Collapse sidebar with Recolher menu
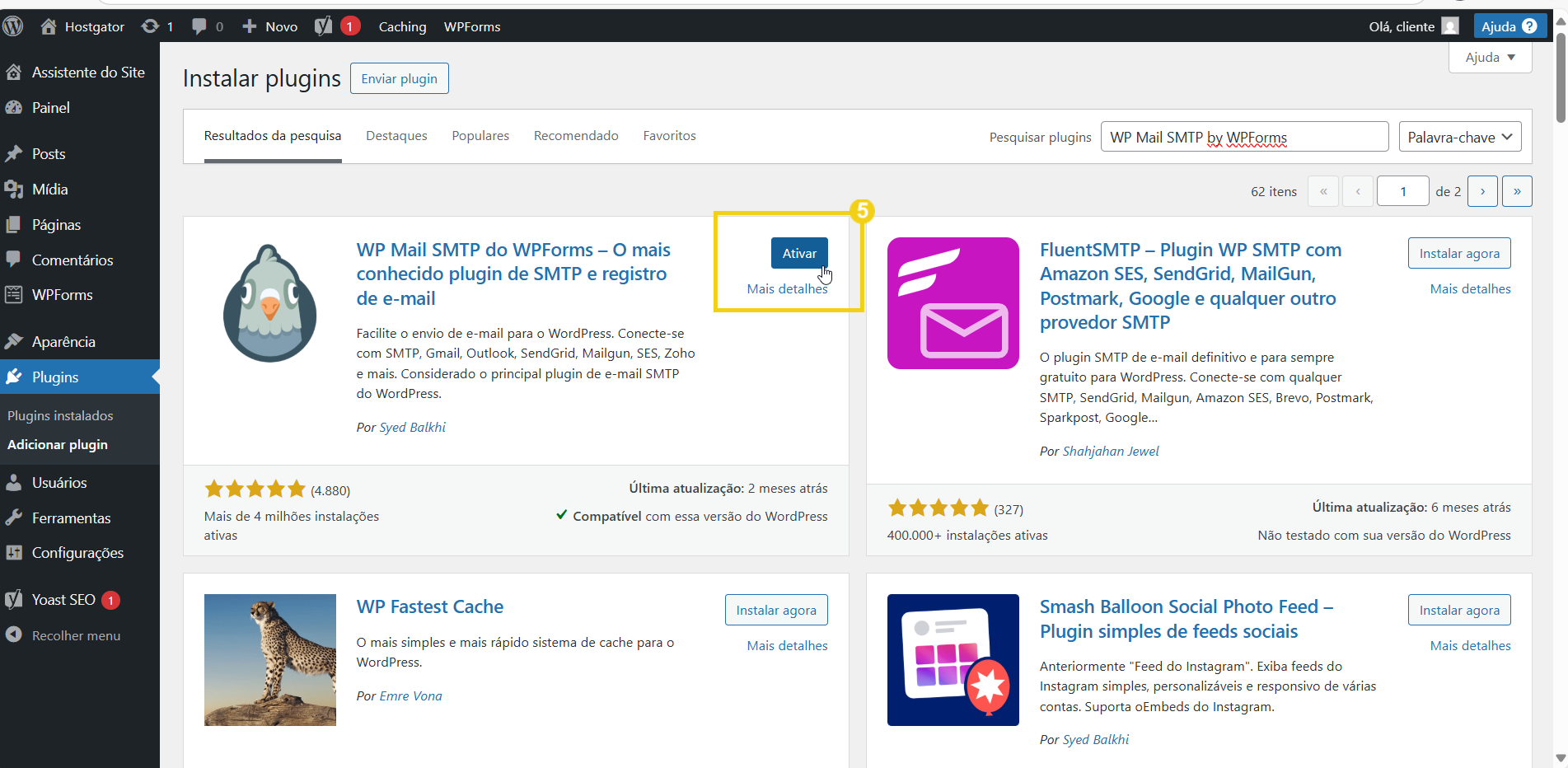Image resolution: width=1568 pixels, height=768 pixels. click(80, 635)
